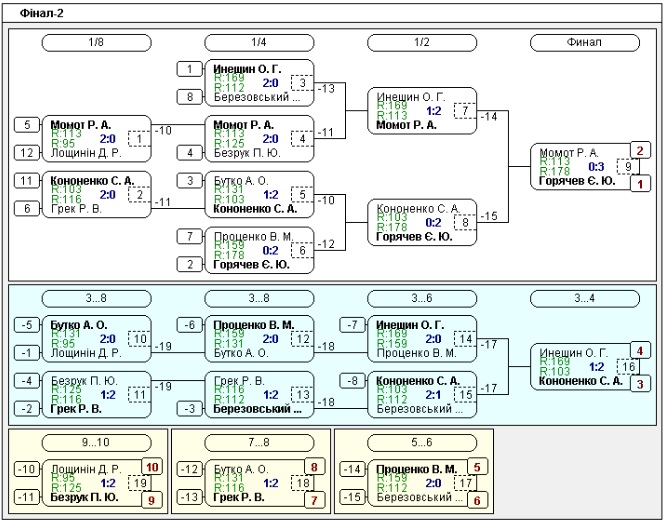Click seed box 1 beside Инешин О. Г.
This screenshot has width=664, height=521.
tap(190, 69)
